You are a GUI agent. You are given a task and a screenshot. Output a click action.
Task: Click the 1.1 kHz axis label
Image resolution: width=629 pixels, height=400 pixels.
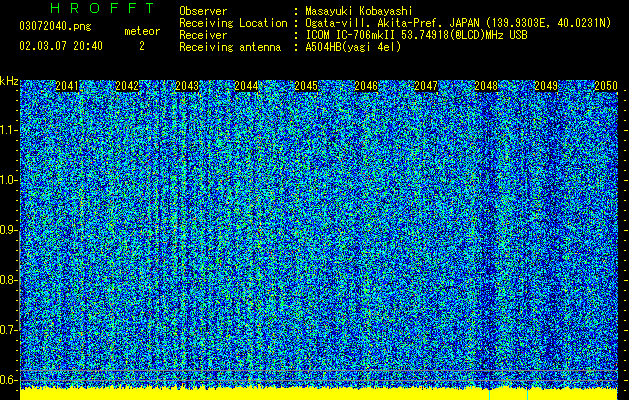[x=8, y=130]
